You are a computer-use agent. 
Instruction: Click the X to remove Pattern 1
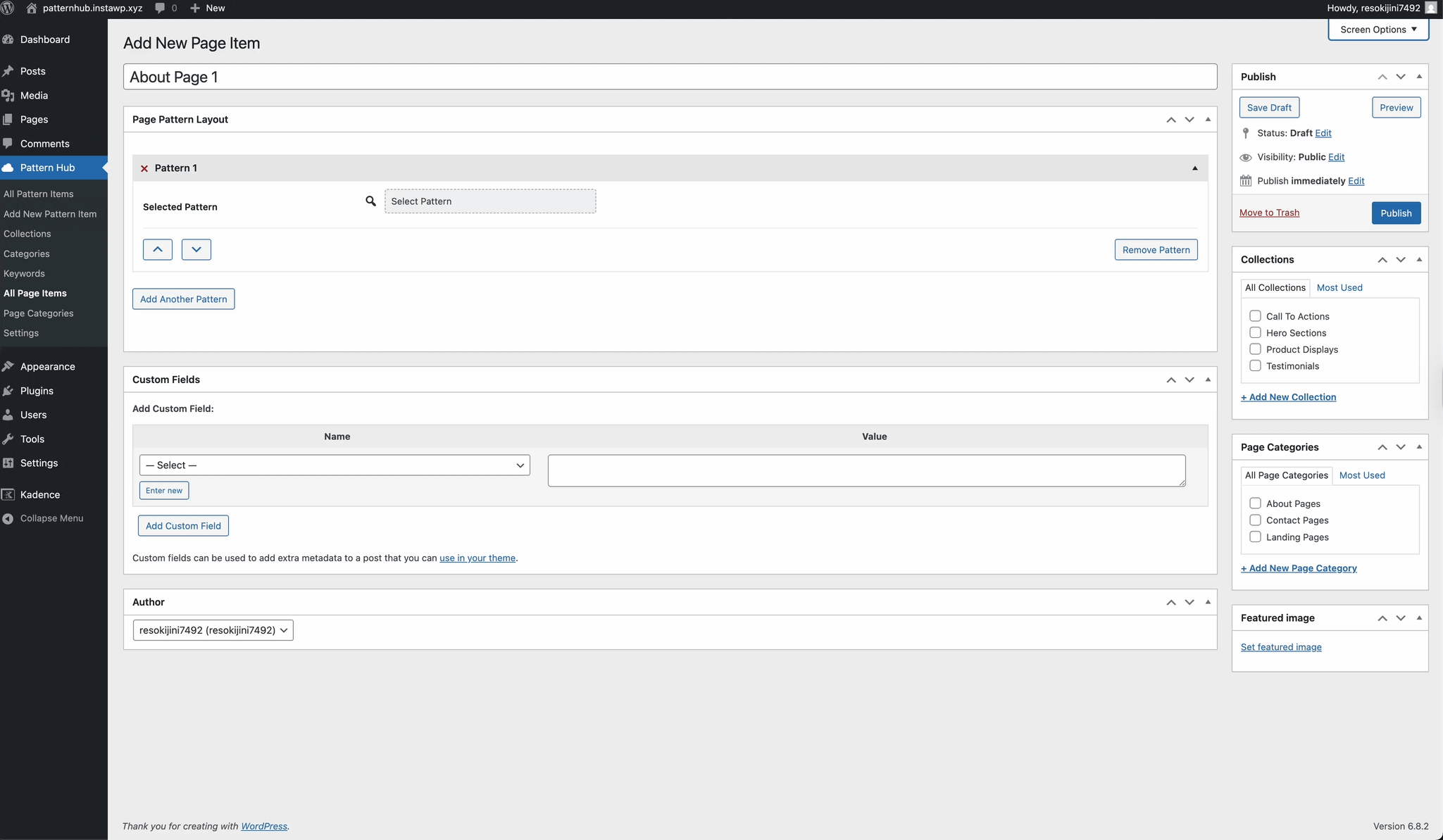click(x=144, y=168)
